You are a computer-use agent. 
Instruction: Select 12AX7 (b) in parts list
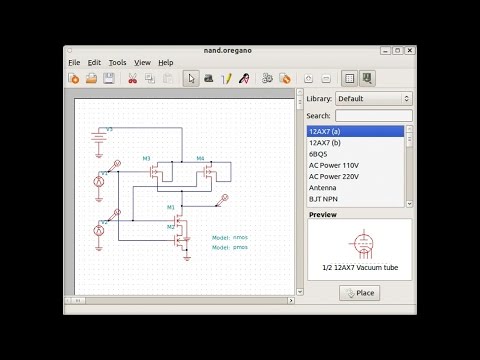click(x=355, y=143)
